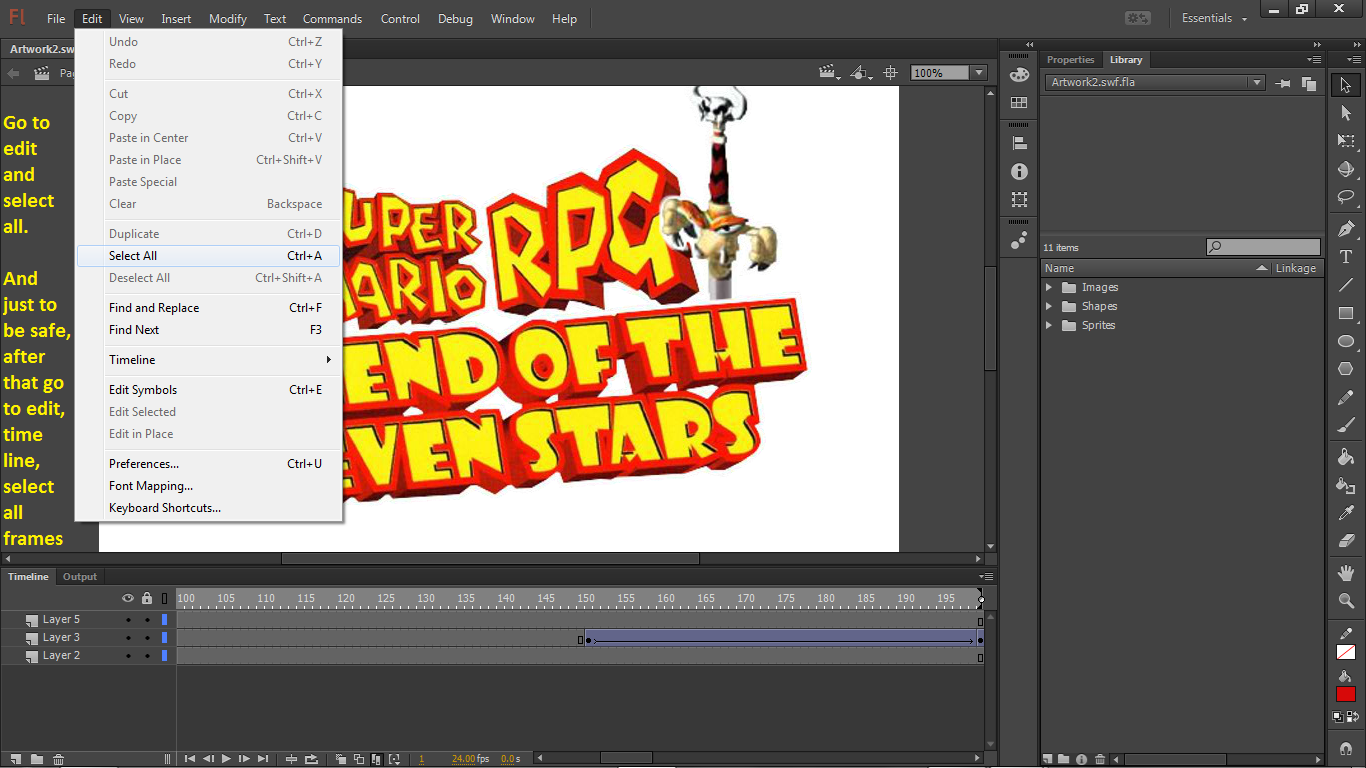The height and width of the screenshot is (768, 1366).
Task: Open the Essentials workspace dropdown
Action: [x=1215, y=19]
